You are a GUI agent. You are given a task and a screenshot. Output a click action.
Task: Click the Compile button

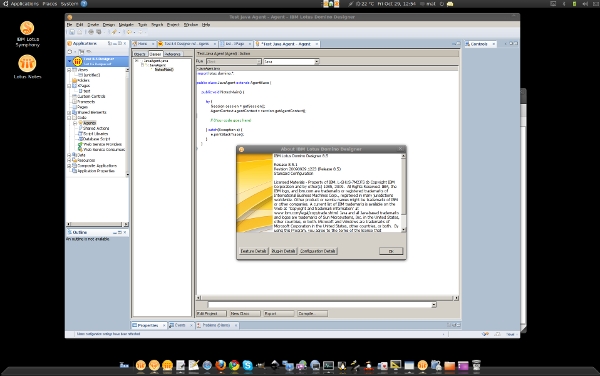312,313
